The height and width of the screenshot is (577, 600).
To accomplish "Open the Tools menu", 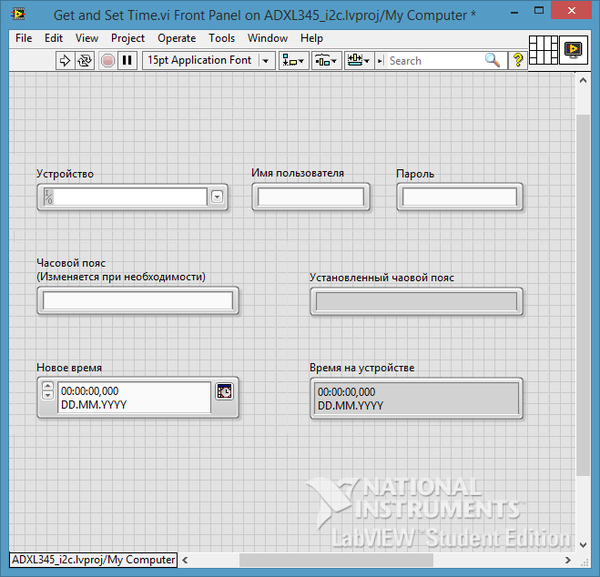I will pyautogui.click(x=222, y=38).
